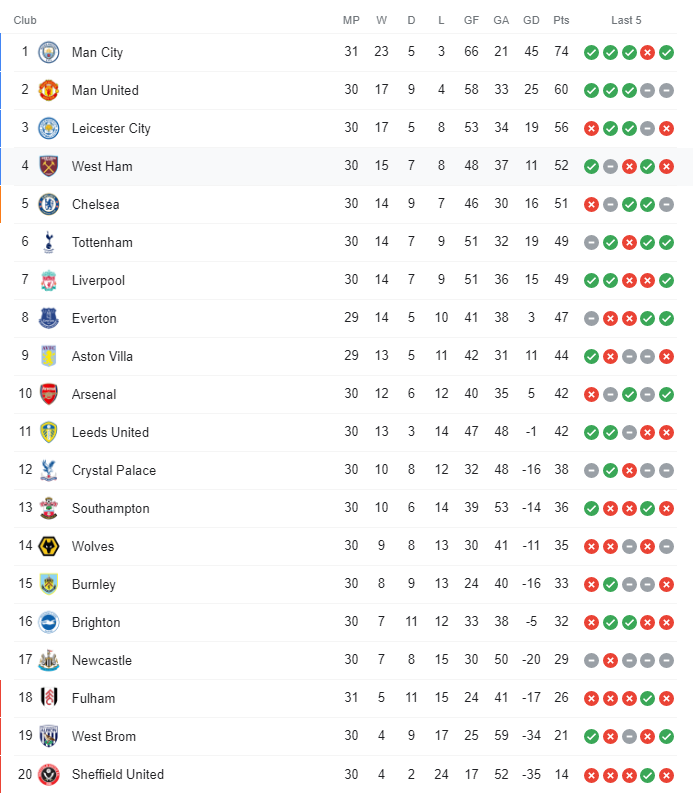The width and height of the screenshot is (693, 801).
Task: Click Man City's red loss icon in Last 5
Action: click(648, 52)
